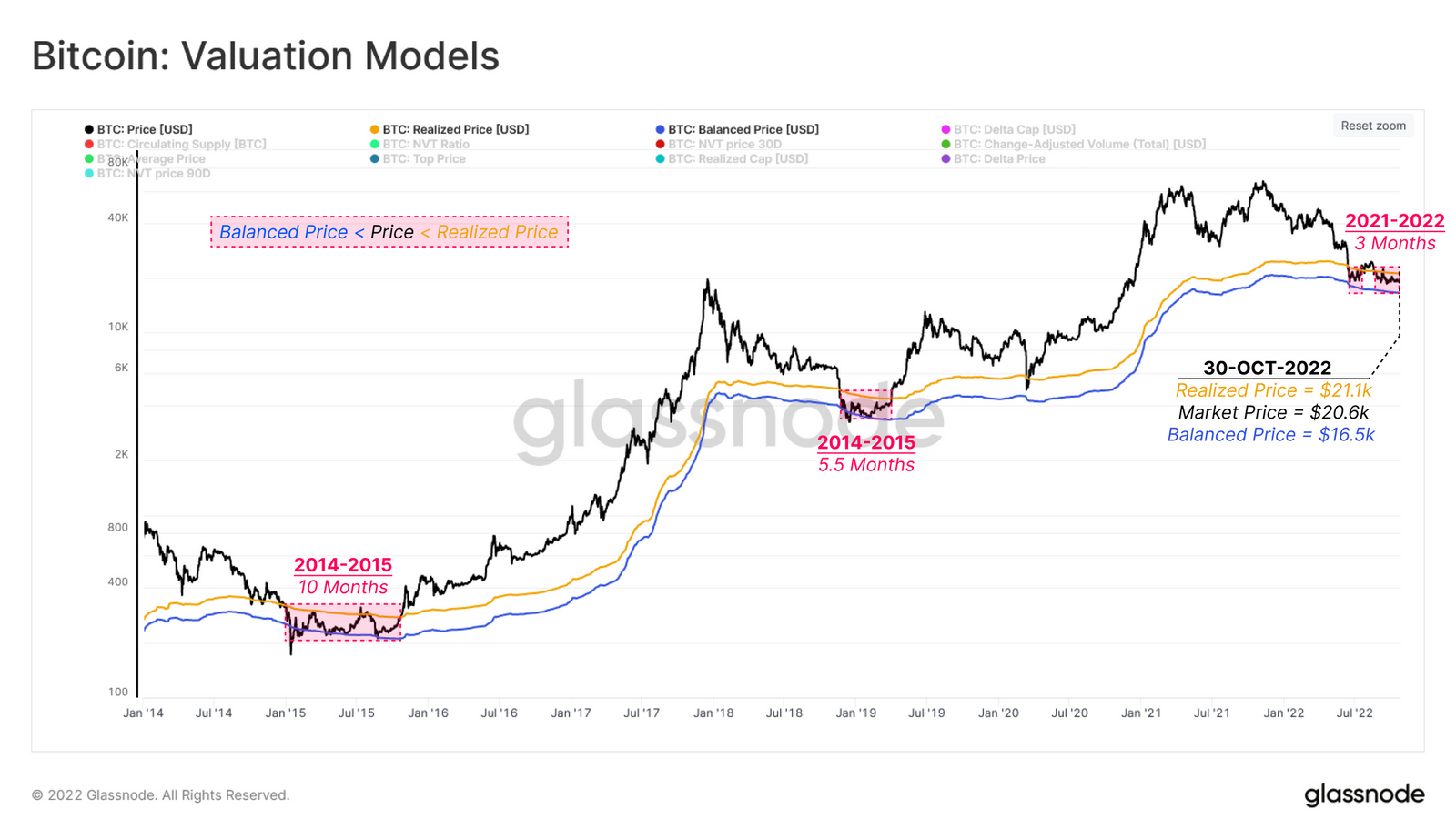Click the NVT price 90D legend dot
Image resolution: width=1456 pixels, height=839 pixels.
click(88, 173)
